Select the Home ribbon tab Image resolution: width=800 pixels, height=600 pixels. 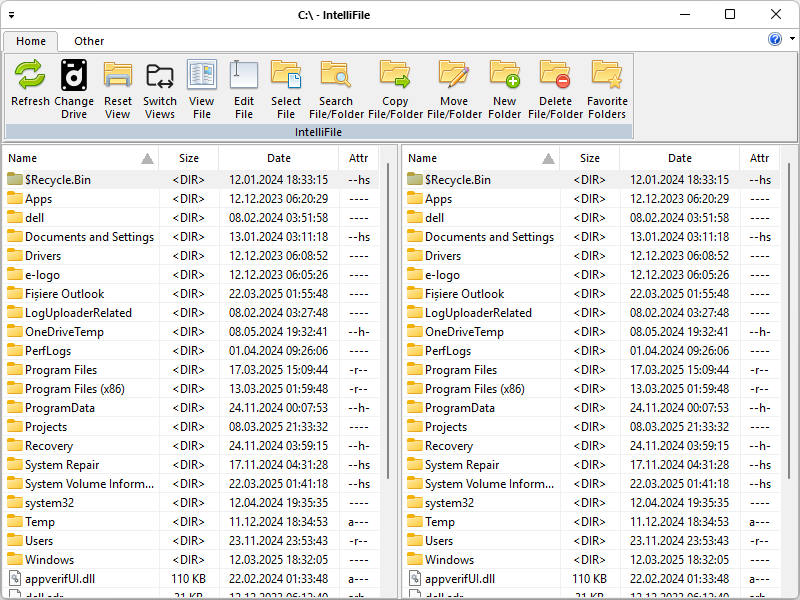click(30, 41)
